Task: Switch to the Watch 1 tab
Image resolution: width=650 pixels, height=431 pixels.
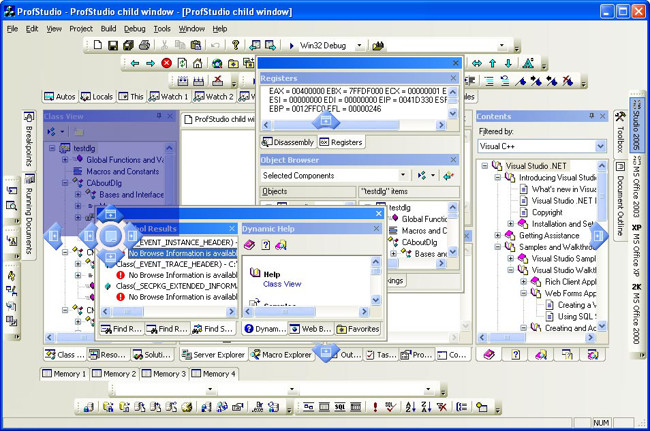Action: pyautogui.click(x=169, y=97)
